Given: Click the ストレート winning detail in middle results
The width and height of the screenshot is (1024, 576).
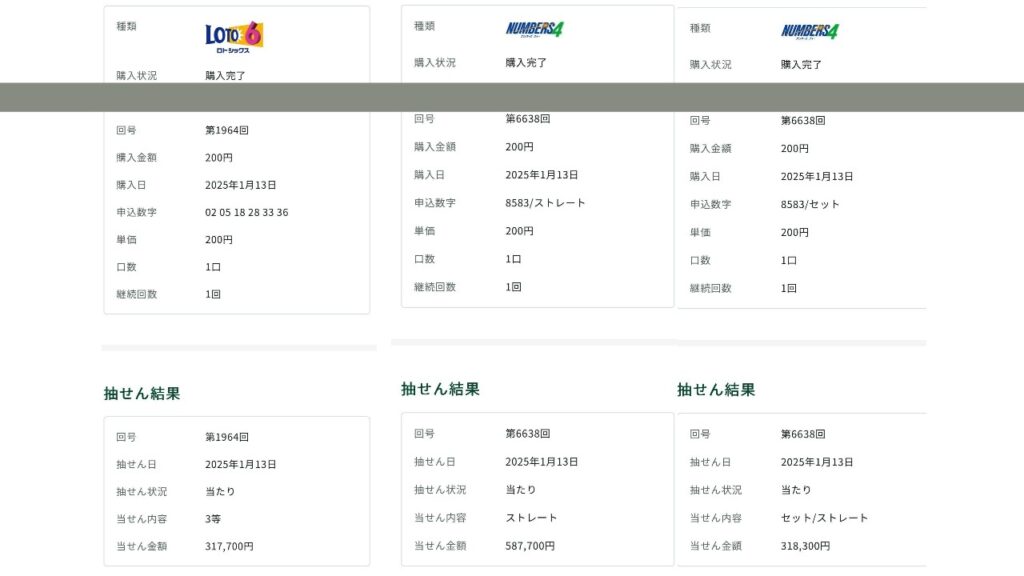Looking at the screenshot, I should [x=531, y=518].
